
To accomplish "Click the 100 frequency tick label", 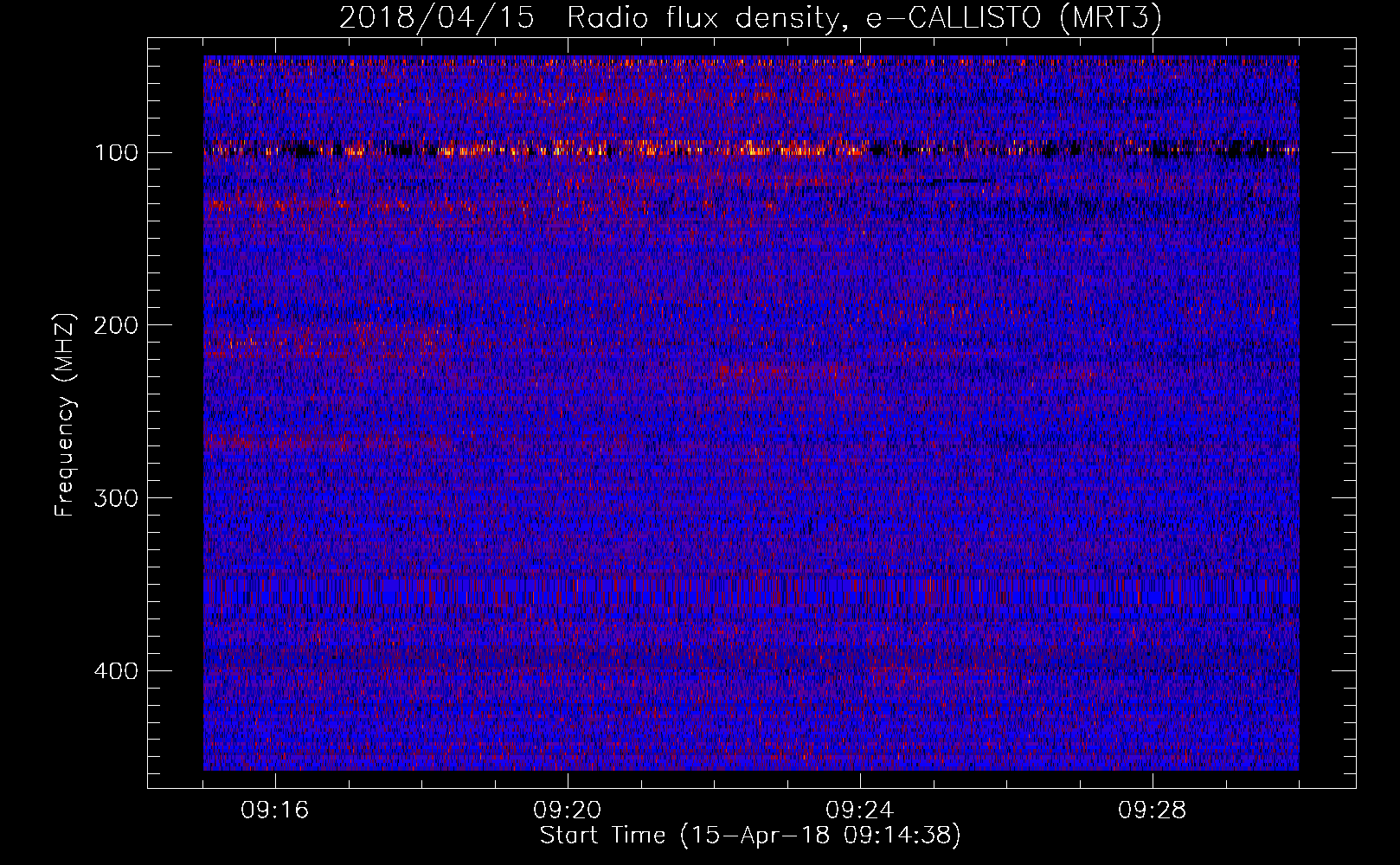I will [116, 153].
